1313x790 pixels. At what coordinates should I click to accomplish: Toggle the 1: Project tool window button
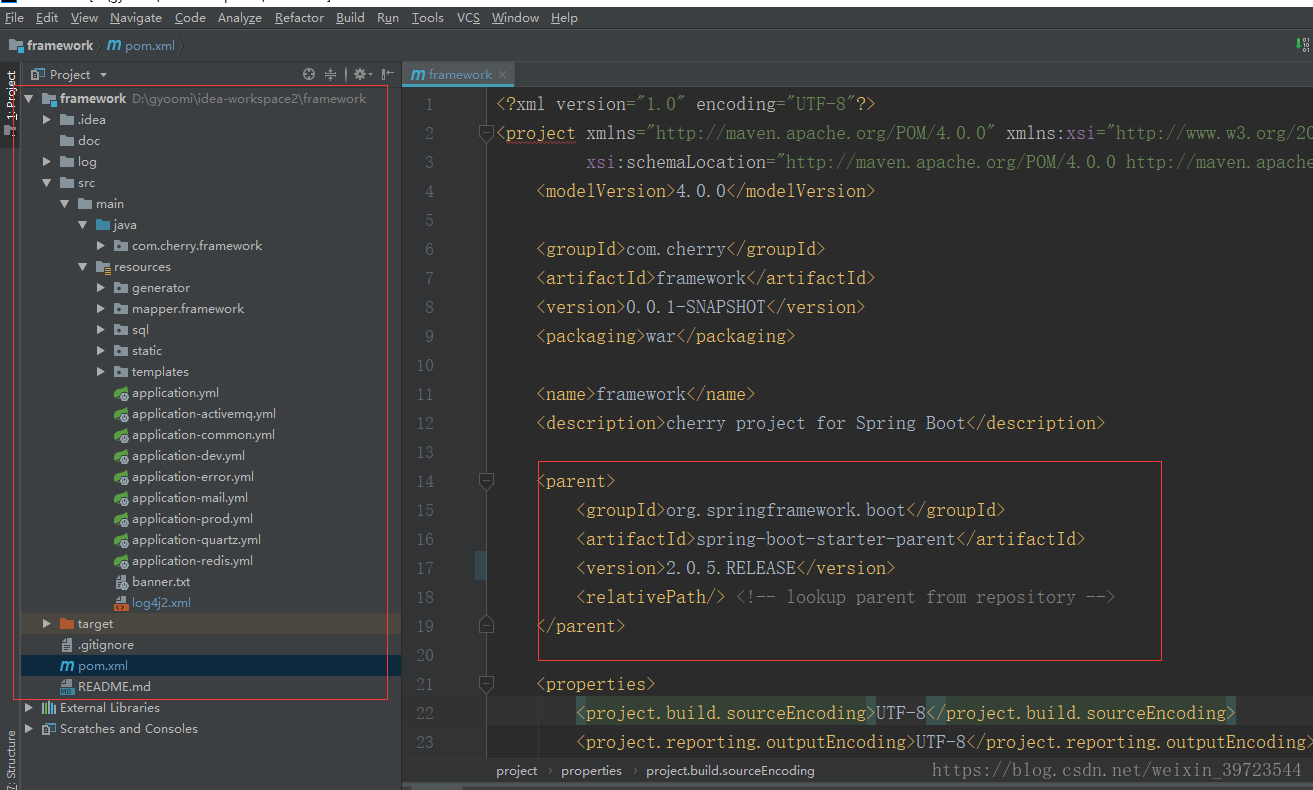point(11,100)
